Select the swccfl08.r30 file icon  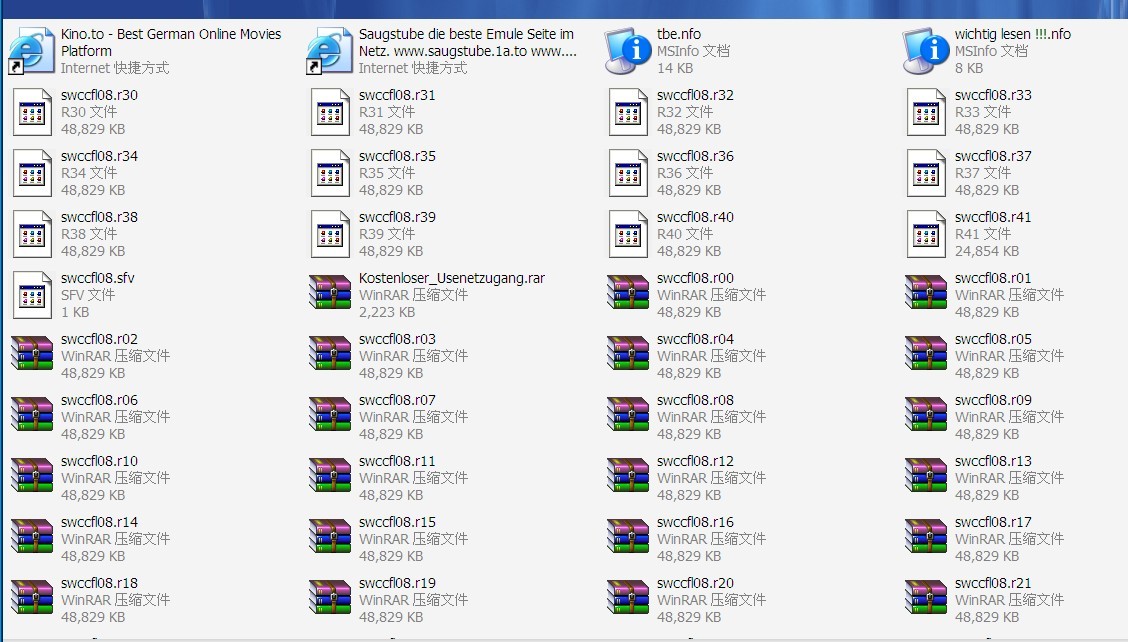tap(32, 112)
